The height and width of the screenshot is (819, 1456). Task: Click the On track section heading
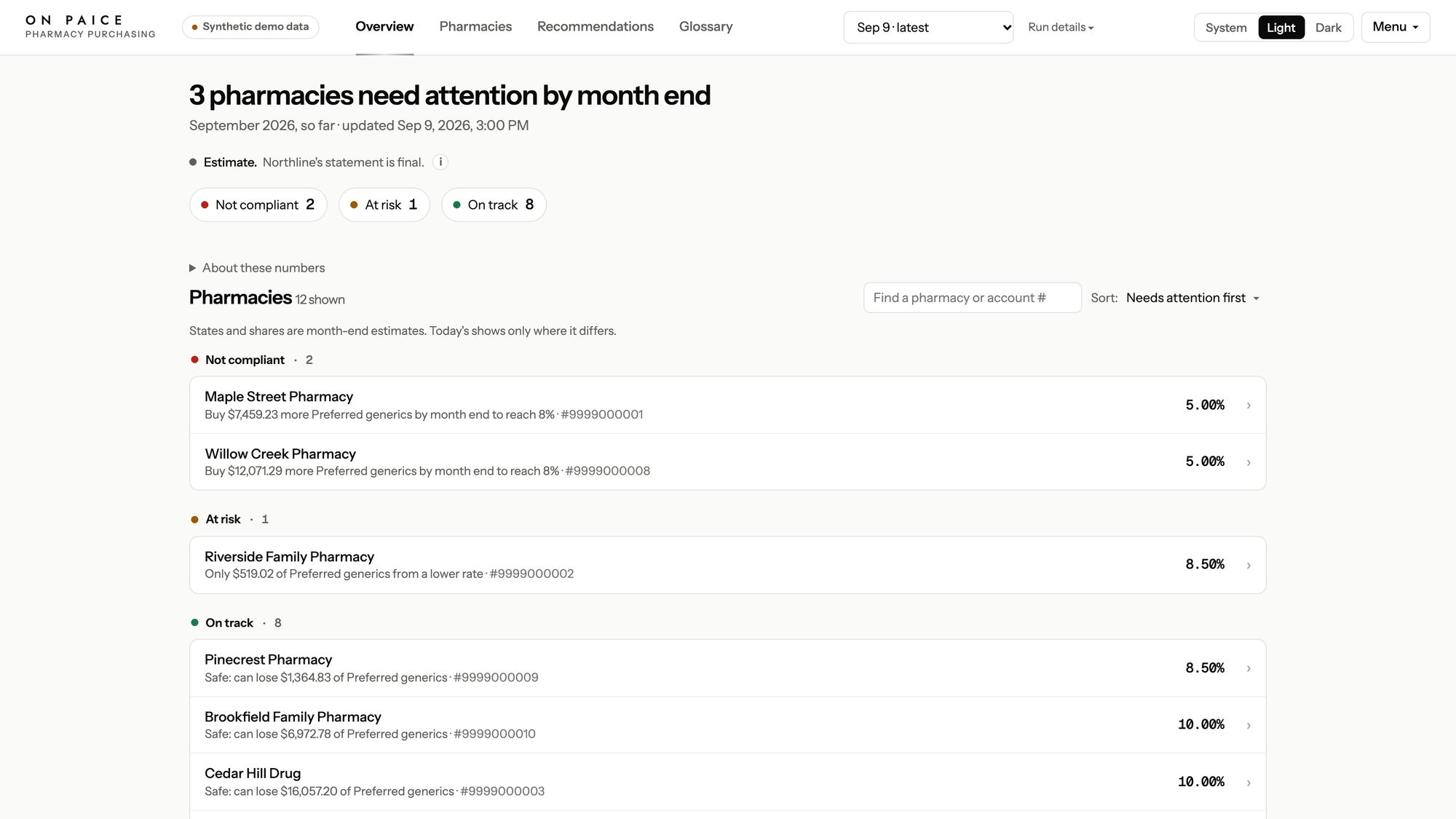click(x=229, y=622)
